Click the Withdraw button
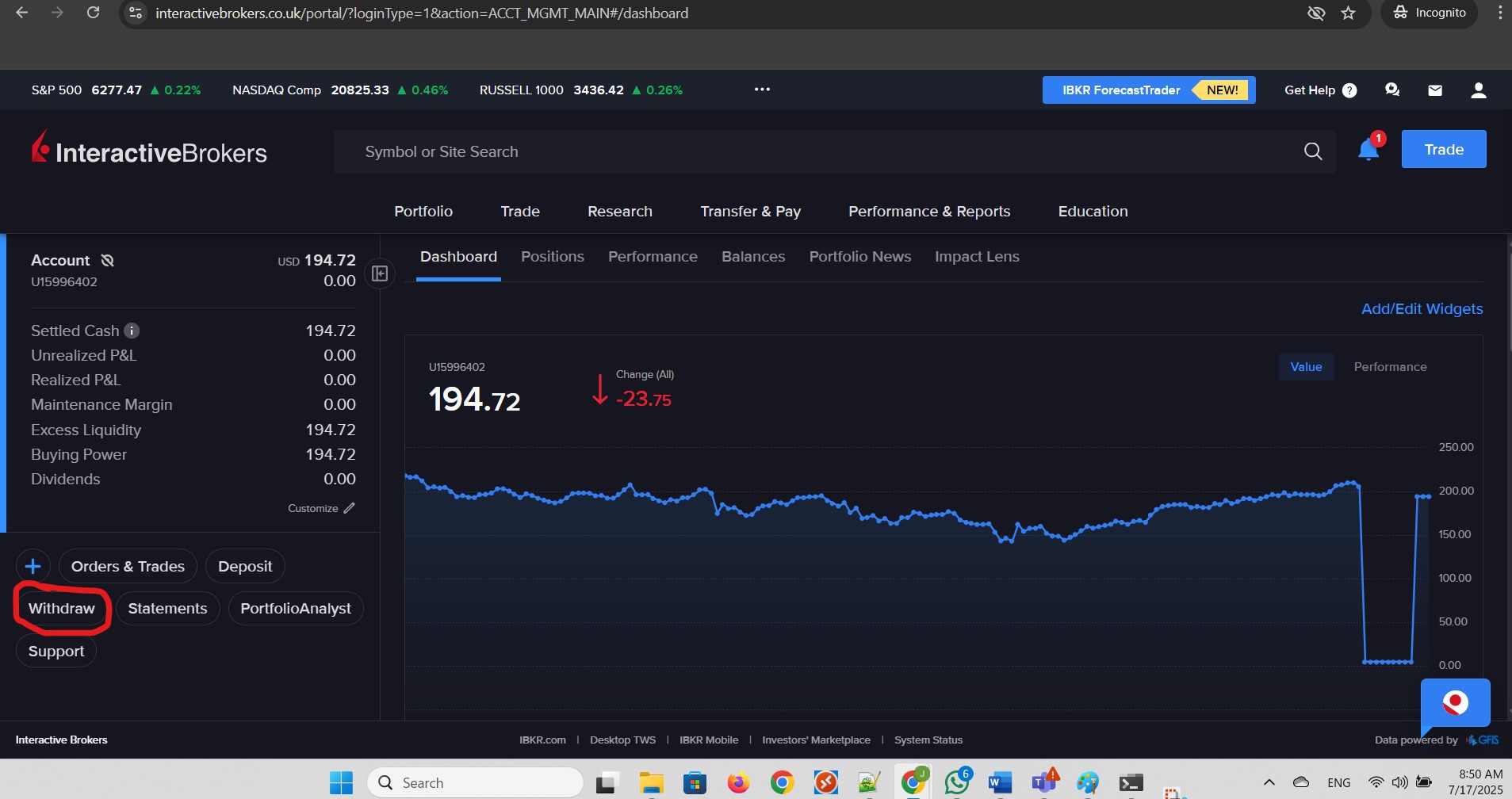This screenshot has width=1512, height=799. click(62, 609)
